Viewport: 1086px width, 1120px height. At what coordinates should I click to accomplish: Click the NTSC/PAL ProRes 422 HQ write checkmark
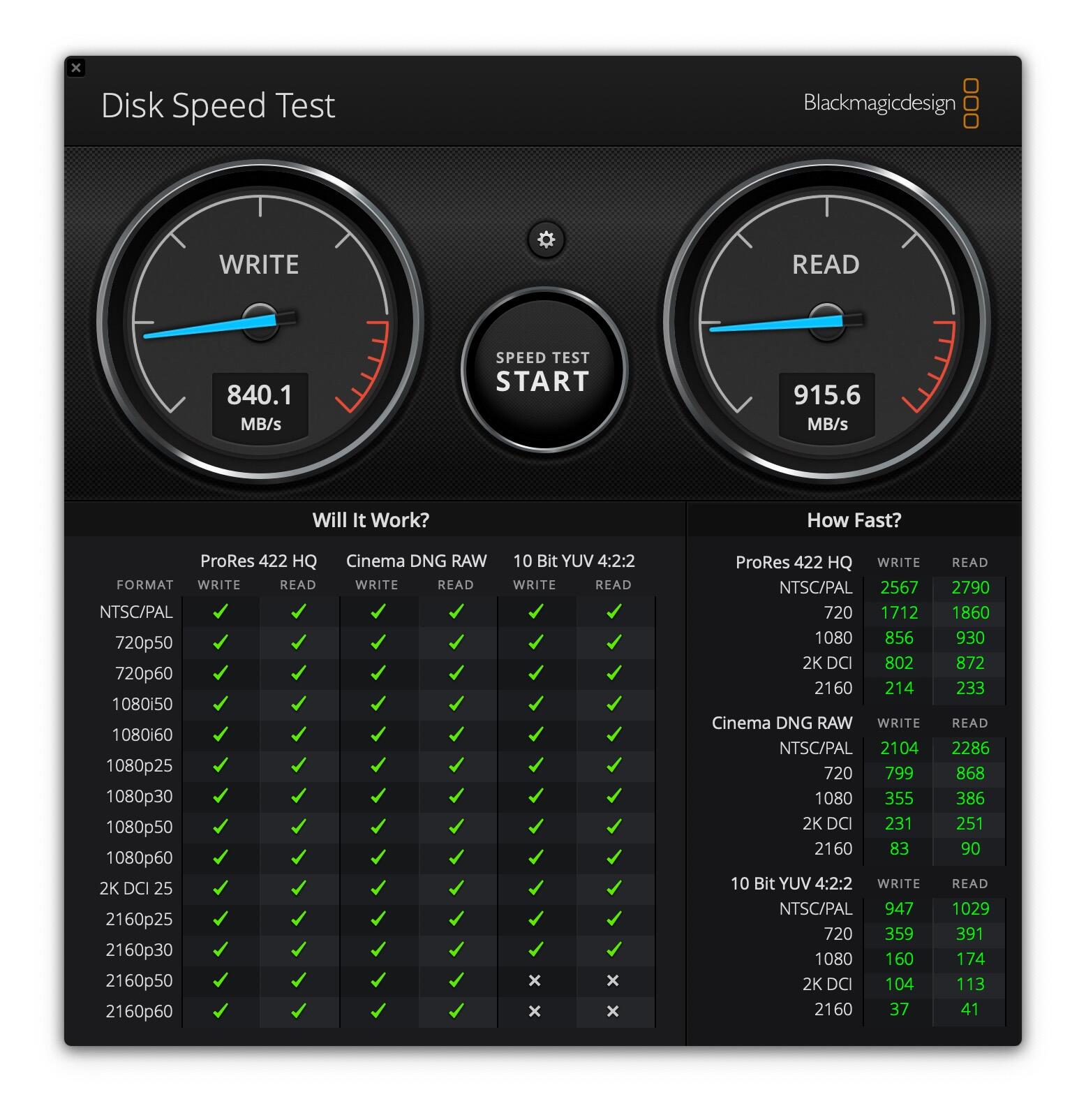coord(220,612)
